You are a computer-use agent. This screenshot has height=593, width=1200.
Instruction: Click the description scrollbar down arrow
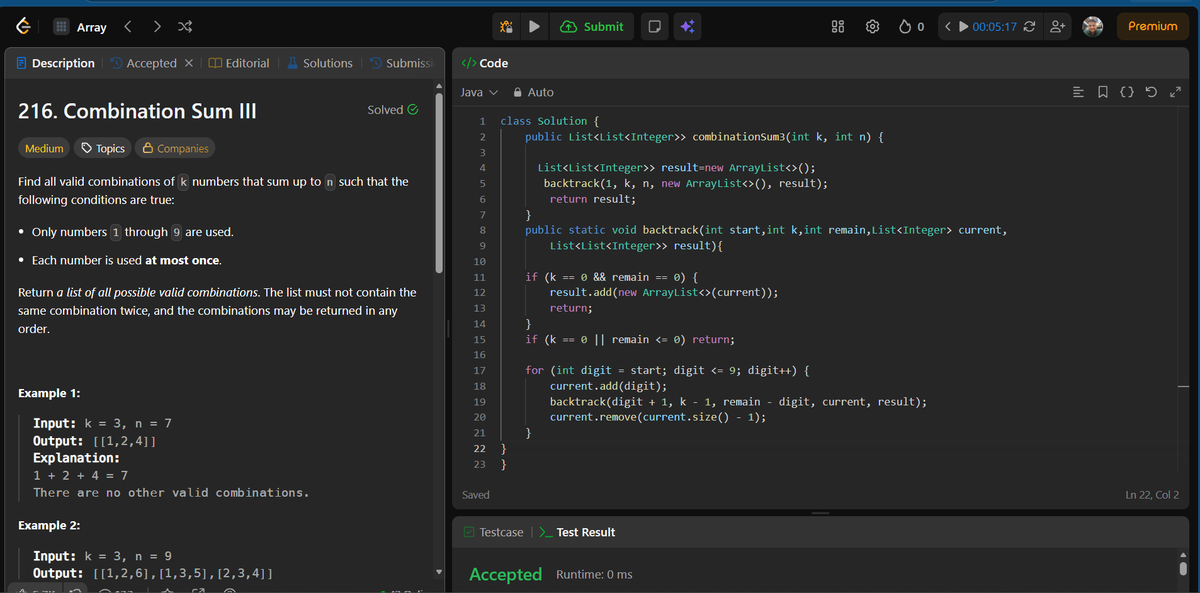pyautogui.click(x=438, y=573)
